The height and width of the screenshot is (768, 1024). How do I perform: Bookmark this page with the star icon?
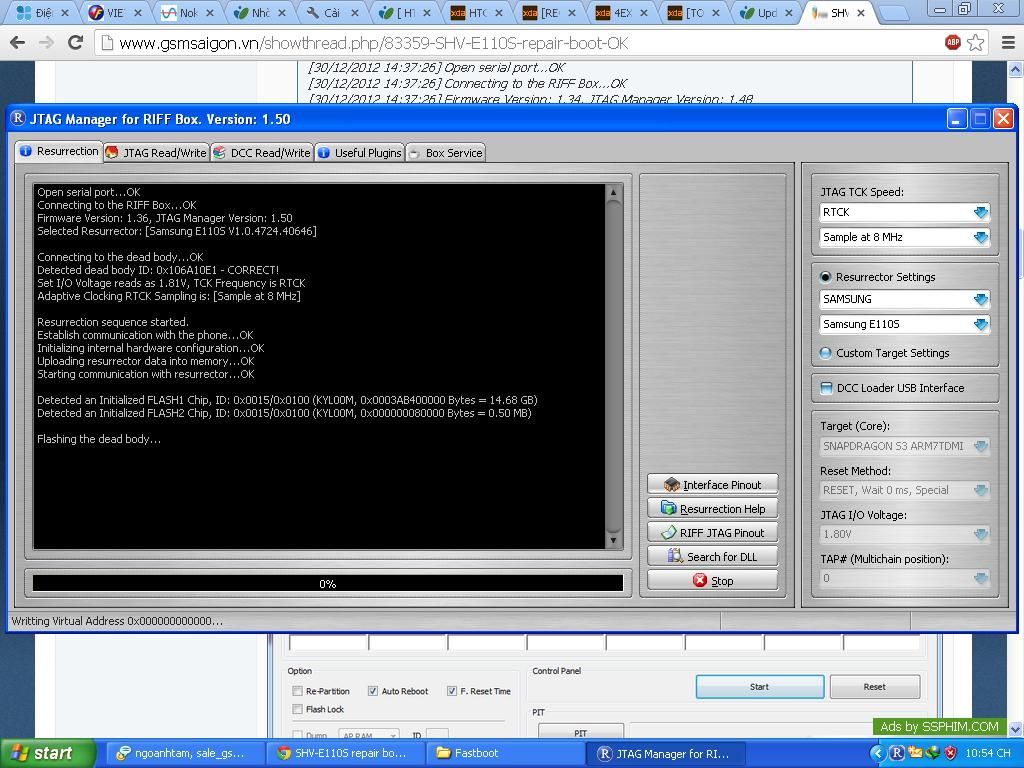[x=976, y=43]
